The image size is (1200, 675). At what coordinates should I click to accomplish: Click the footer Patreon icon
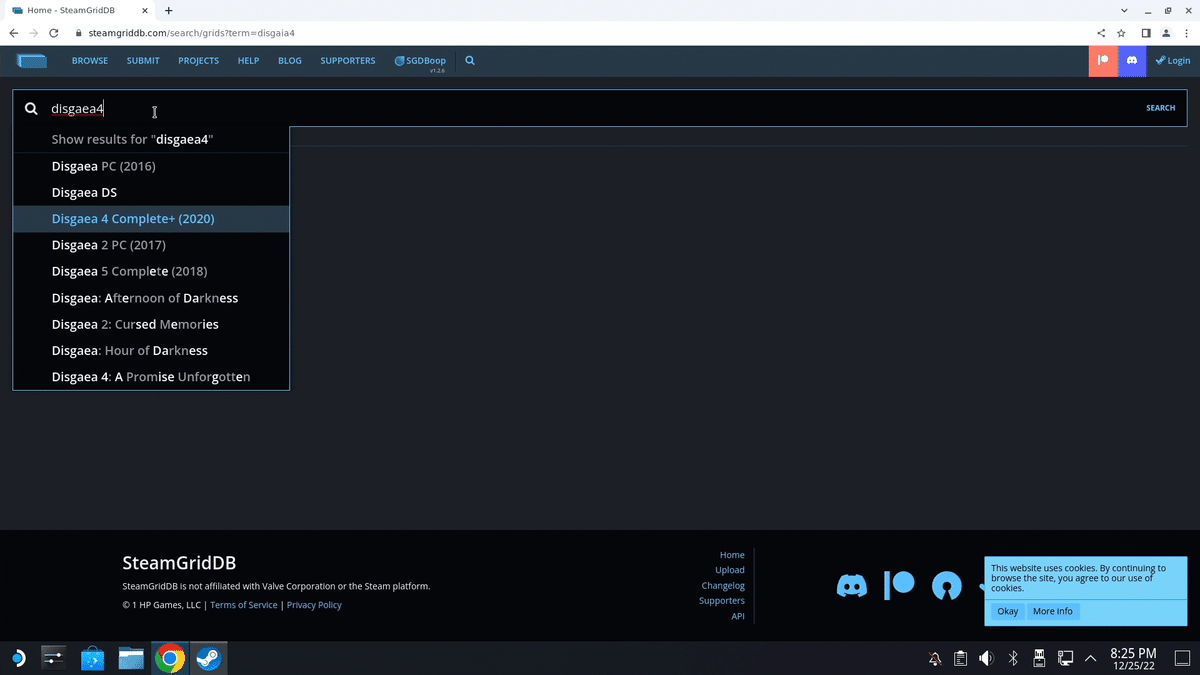coord(899,585)
